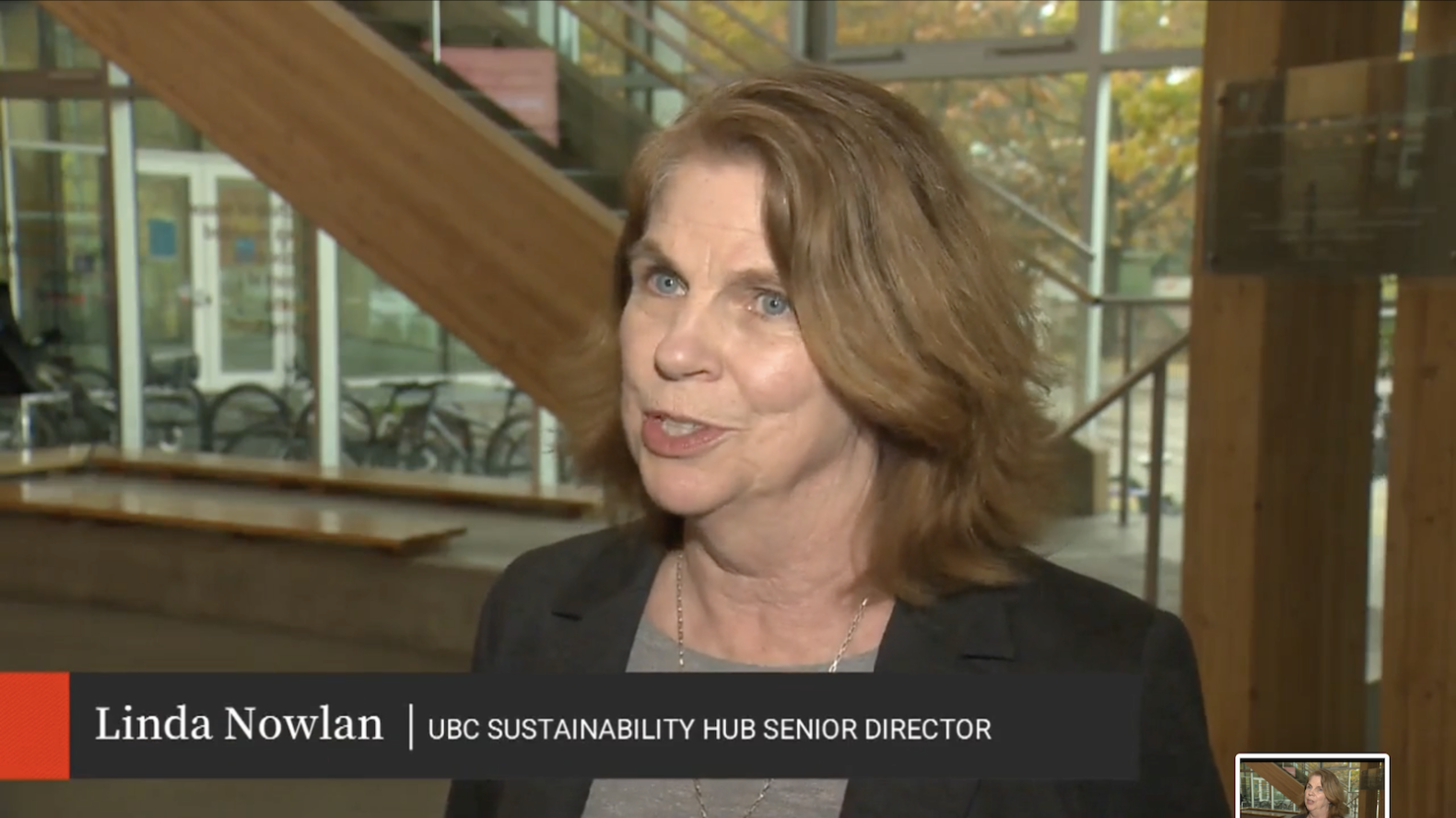Click the orange accent block on the caption bar
1456x818 pixels.
pos(34,726)
